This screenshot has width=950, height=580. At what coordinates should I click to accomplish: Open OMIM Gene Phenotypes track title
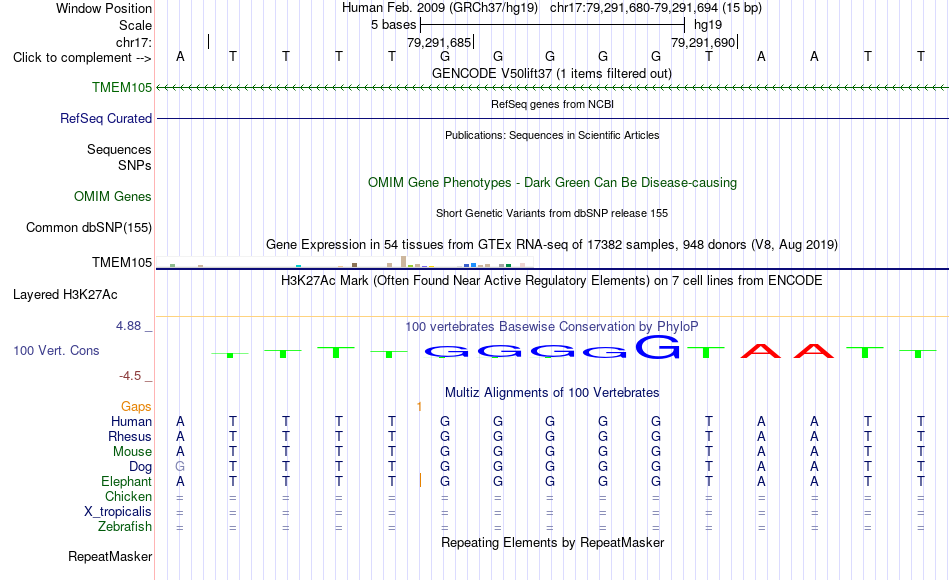[553, 183]
